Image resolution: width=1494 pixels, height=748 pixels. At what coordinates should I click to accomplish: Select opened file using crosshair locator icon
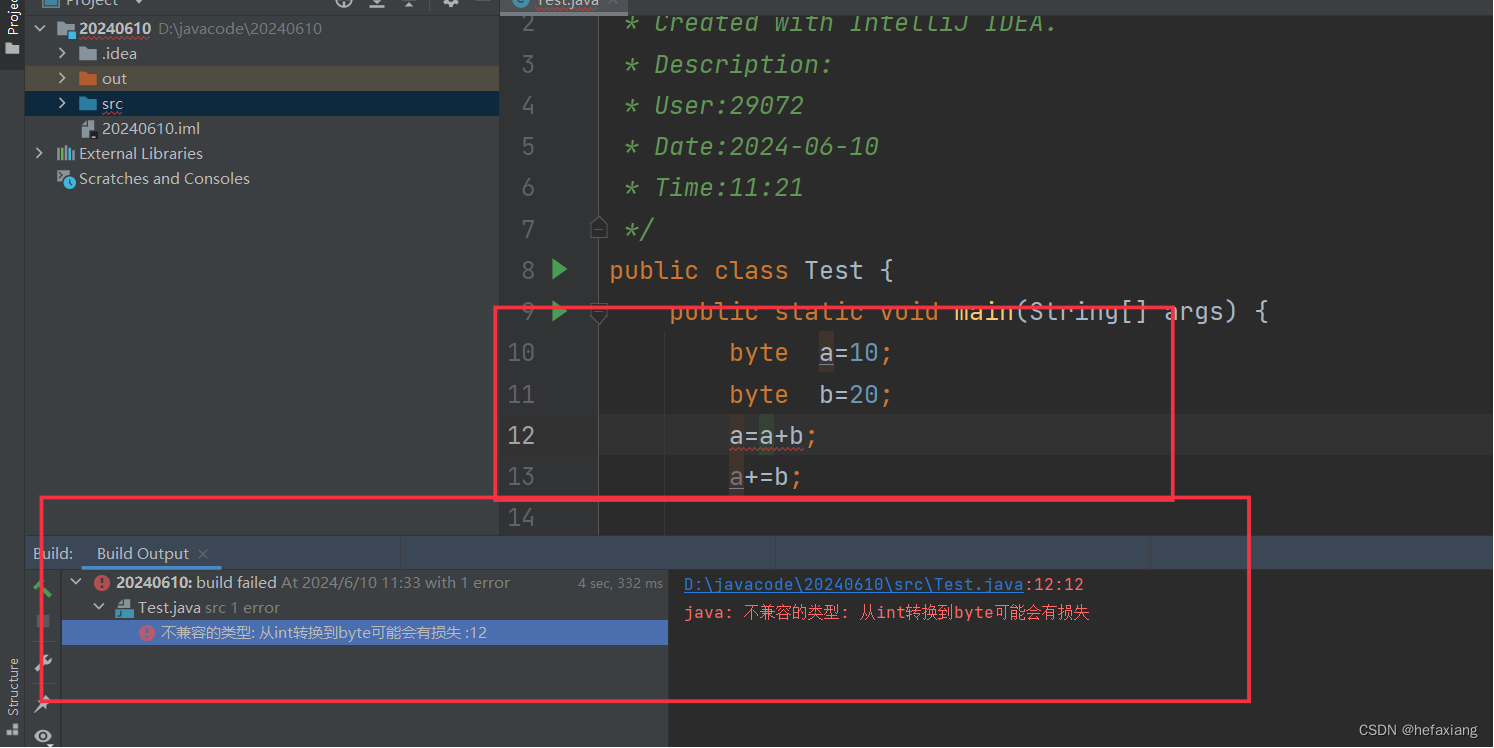click(343, 4)
